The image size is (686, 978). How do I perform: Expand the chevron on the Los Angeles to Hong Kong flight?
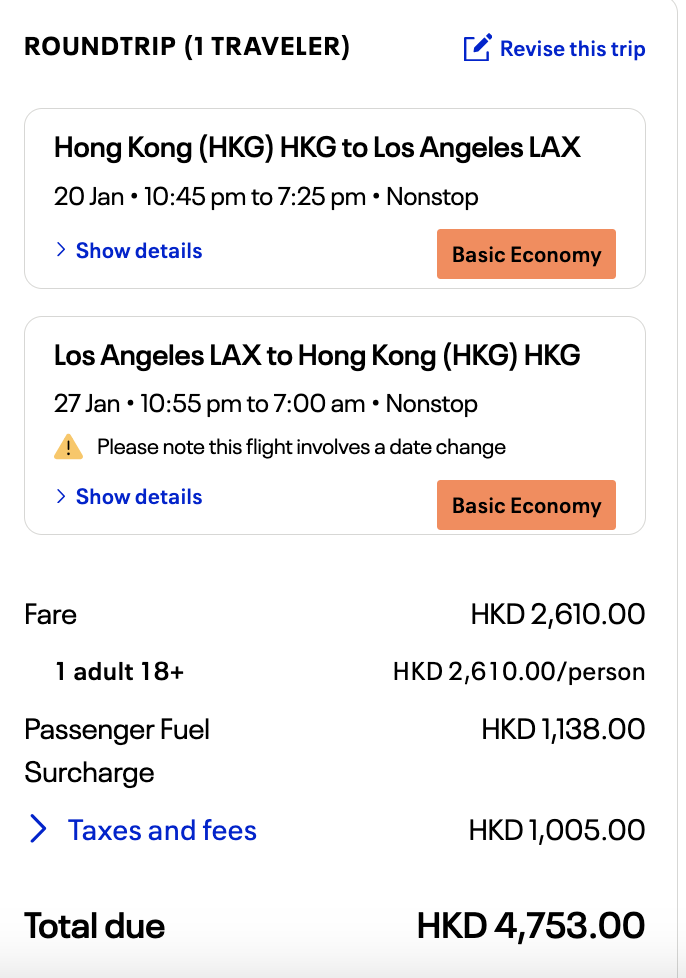pyautogui.click(x=62, y=497)
